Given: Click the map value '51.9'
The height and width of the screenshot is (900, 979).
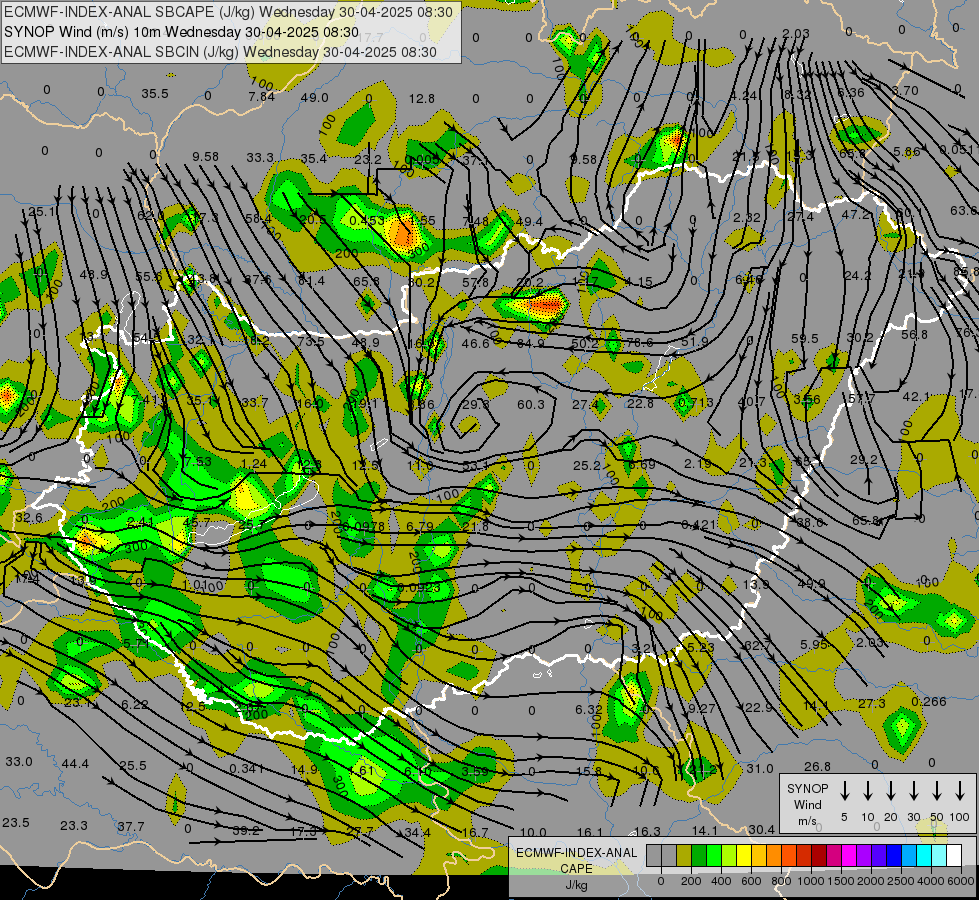Looking at the screenshot, I should click(x=694, y=342).
